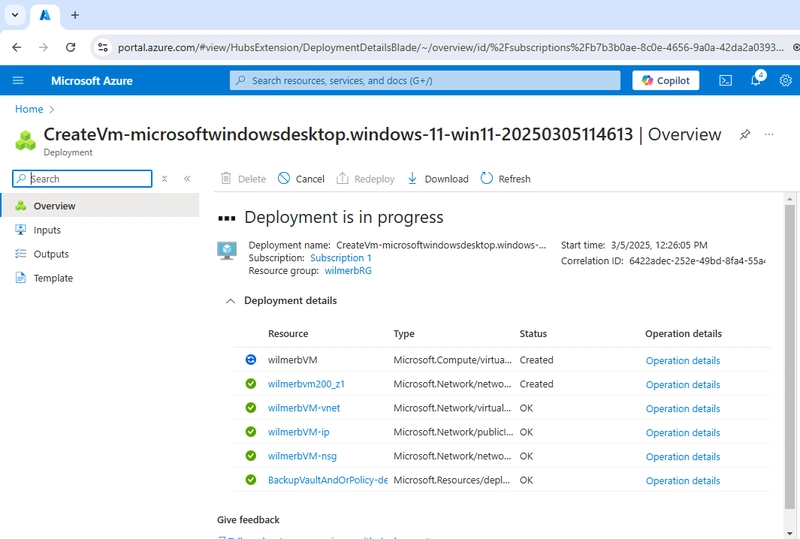Image resolution: width=800 pixels, height=539 pixels.
Task: View Operation details for wilmerbVM-vnet
Action: tap(683, 408)
